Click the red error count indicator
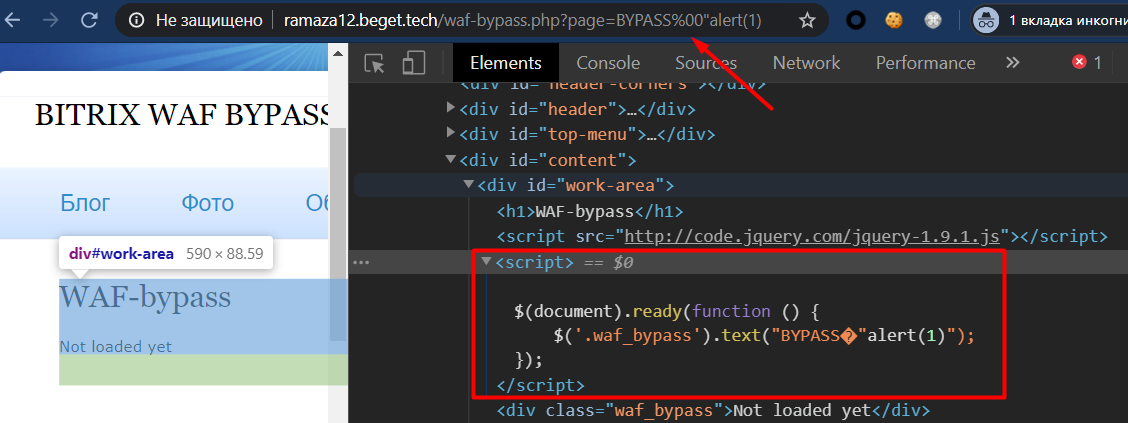Screen dimensions: 1128x423 click(1087, 63)
